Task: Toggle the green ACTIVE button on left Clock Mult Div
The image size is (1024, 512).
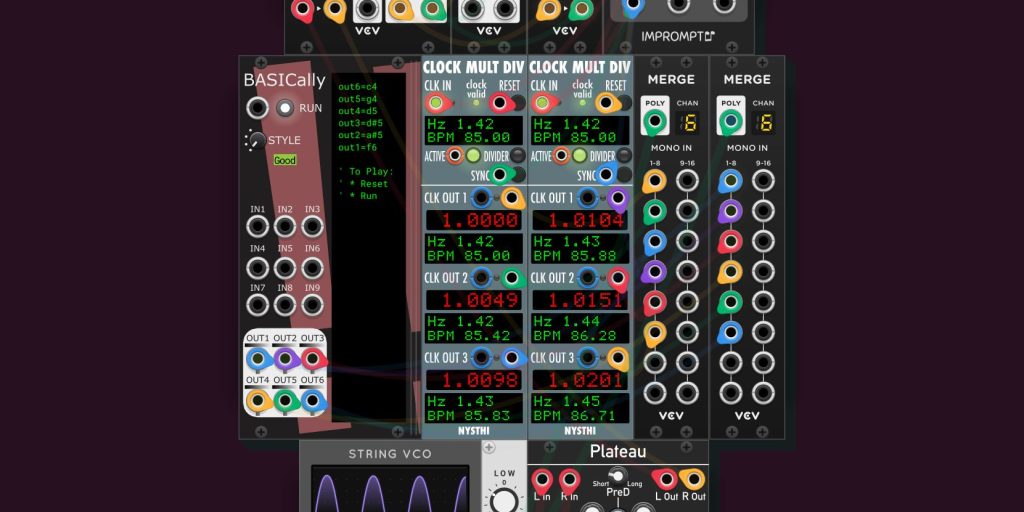Action: 473,155
